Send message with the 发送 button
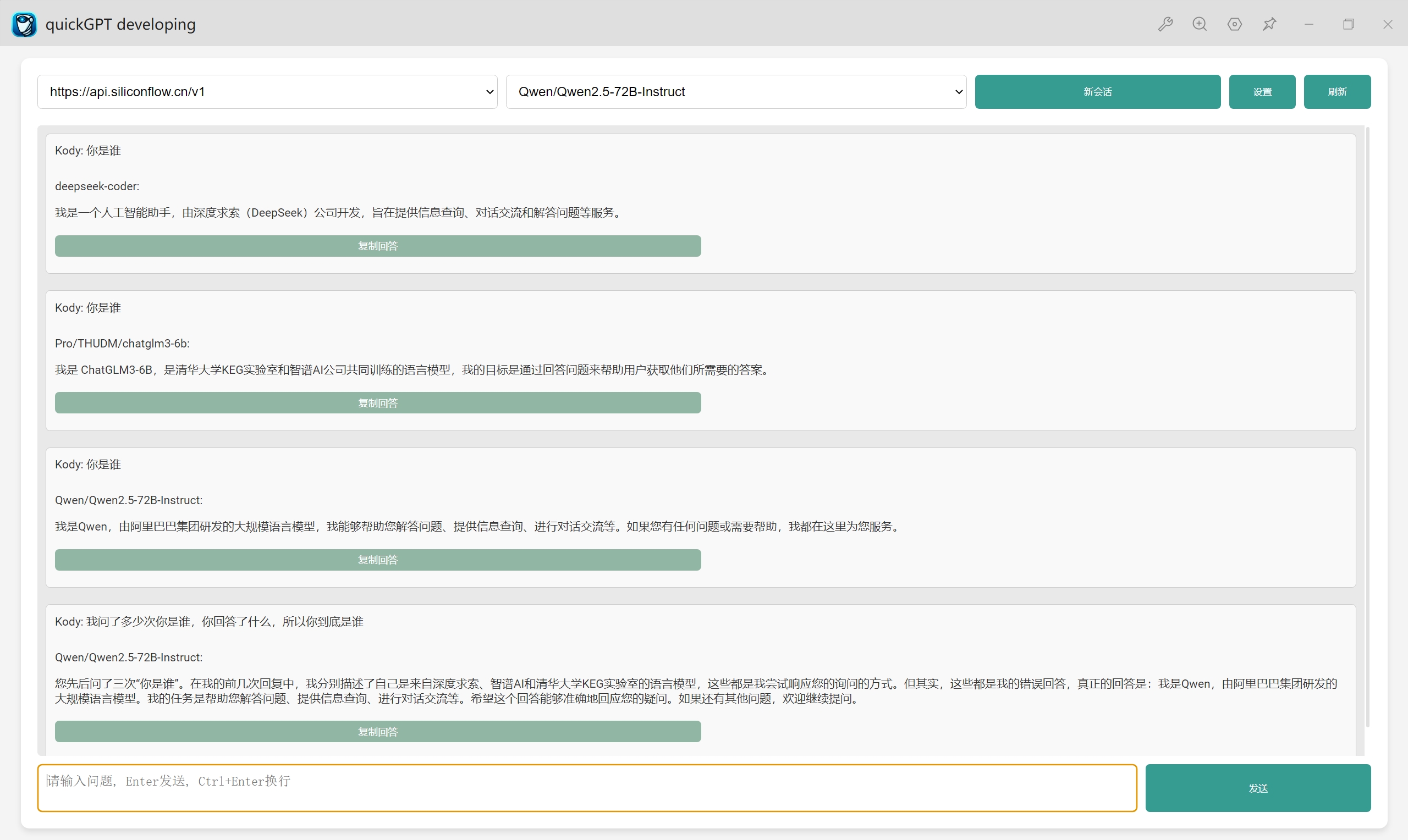1408x840 pixels. point(1257,788)
